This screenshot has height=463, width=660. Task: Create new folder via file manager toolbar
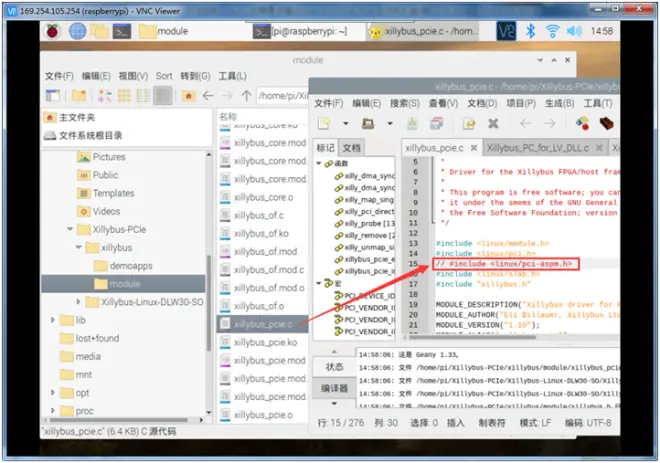tap(79, 96)
